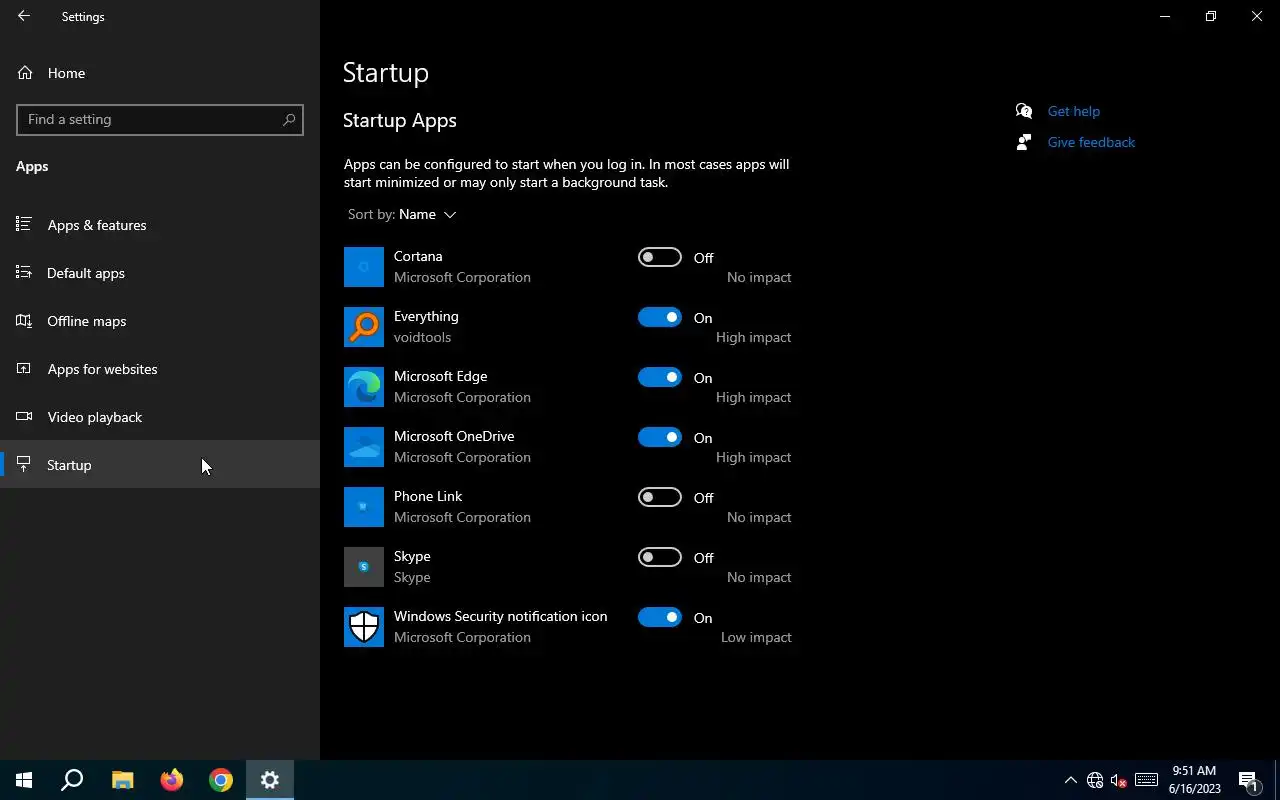
Task: Turn off Windows Security notification icon startup
Action: 660,617
